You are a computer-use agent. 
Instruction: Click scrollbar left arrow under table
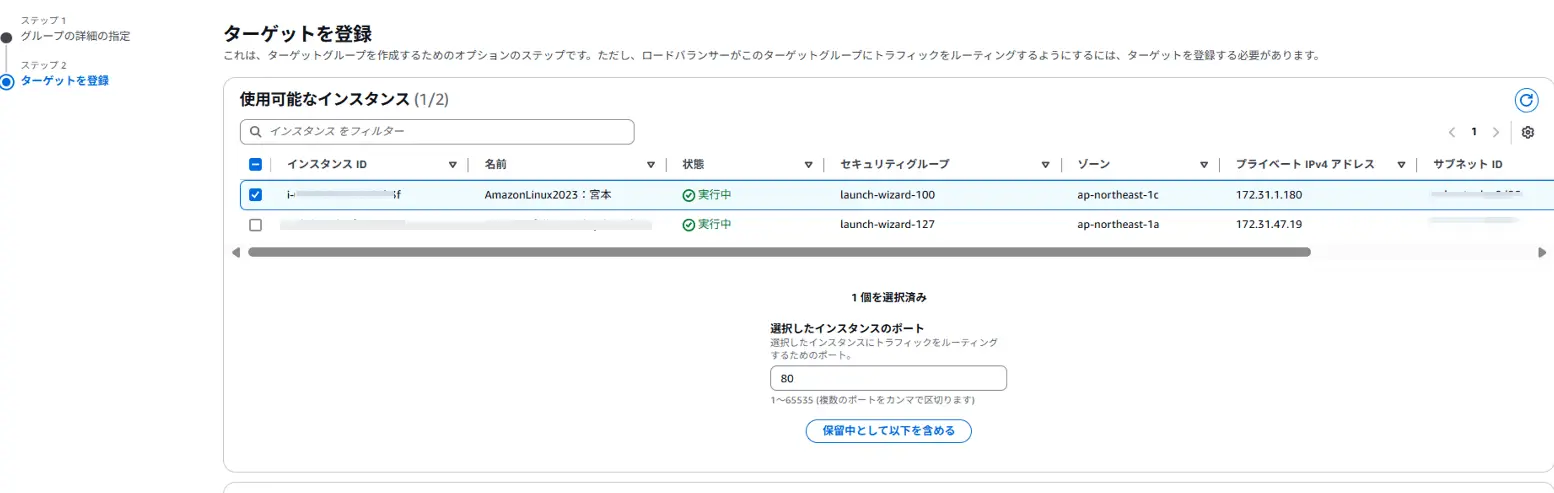236,252
